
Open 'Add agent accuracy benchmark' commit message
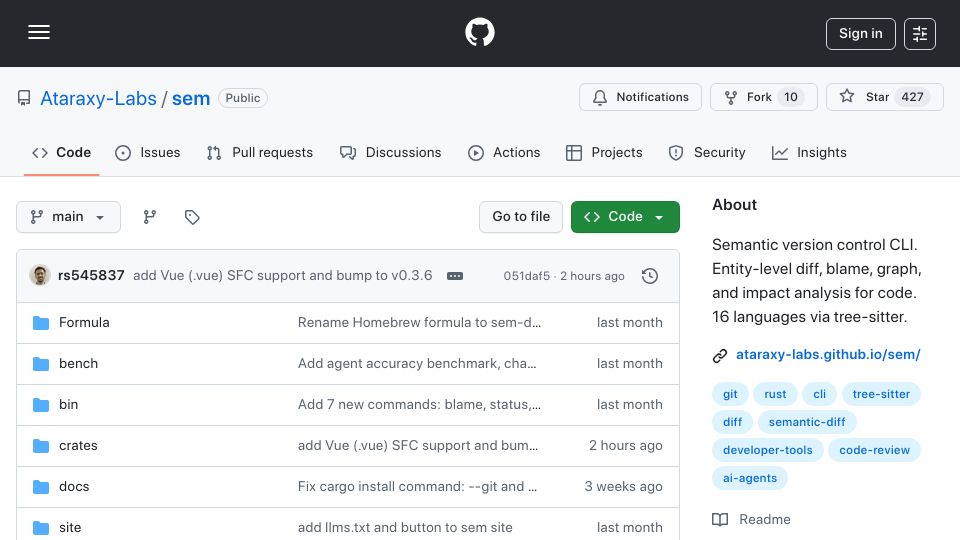click(417, 364)
